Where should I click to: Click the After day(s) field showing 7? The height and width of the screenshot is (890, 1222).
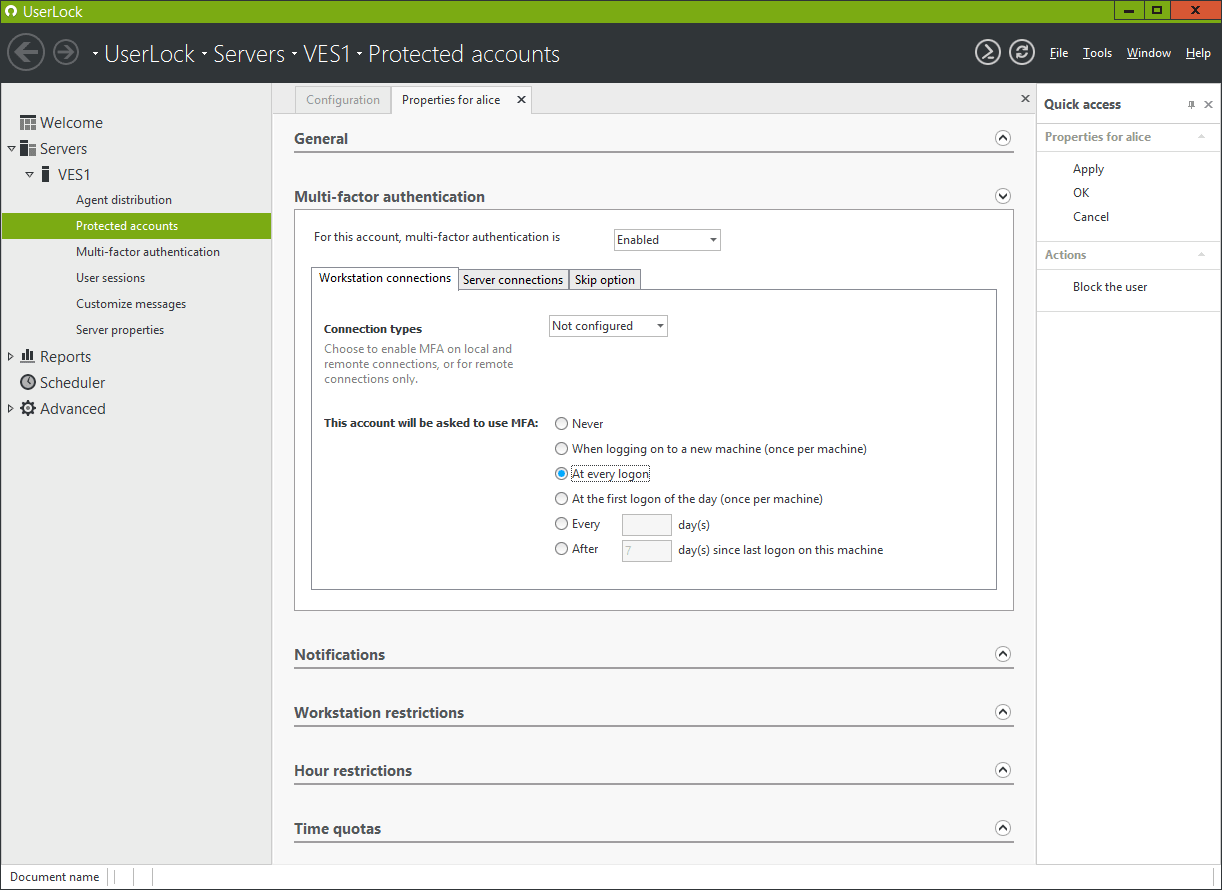point(647,550)
